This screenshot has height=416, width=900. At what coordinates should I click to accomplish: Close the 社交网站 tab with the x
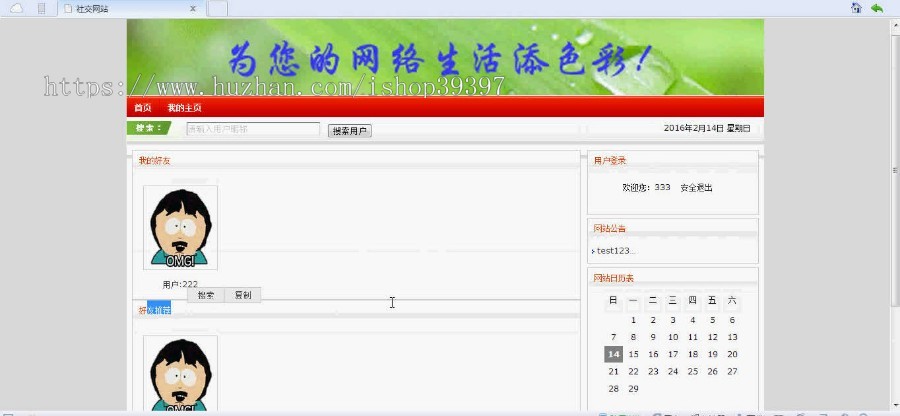[193, 9]
